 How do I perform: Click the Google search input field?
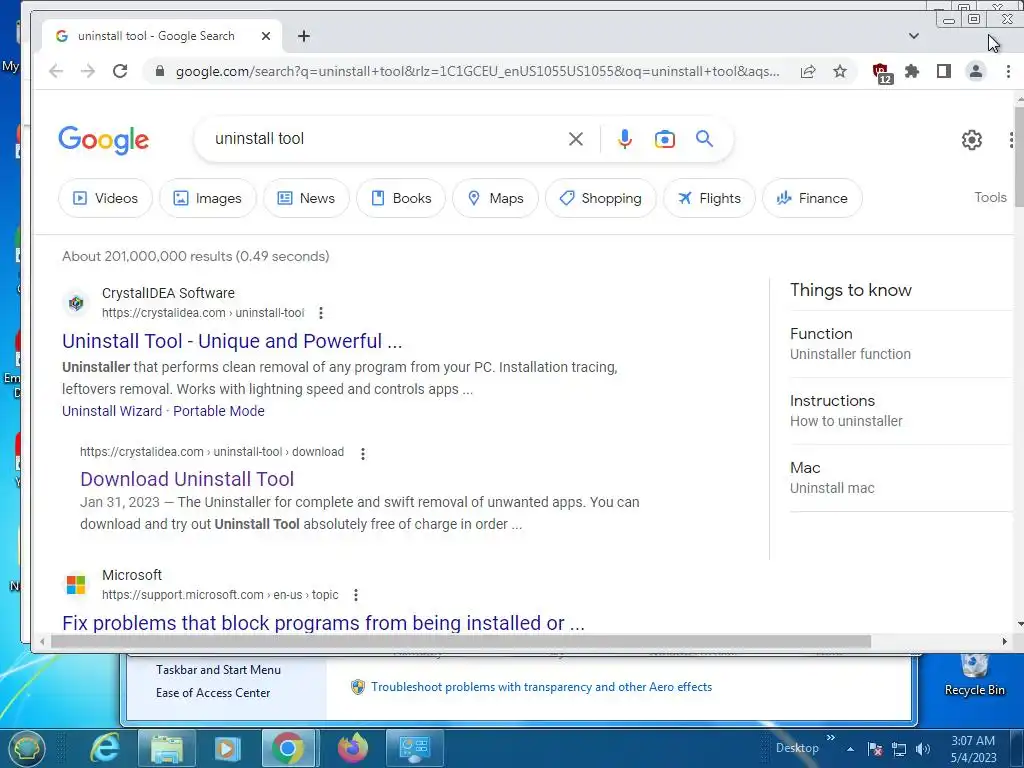point(385,138)
